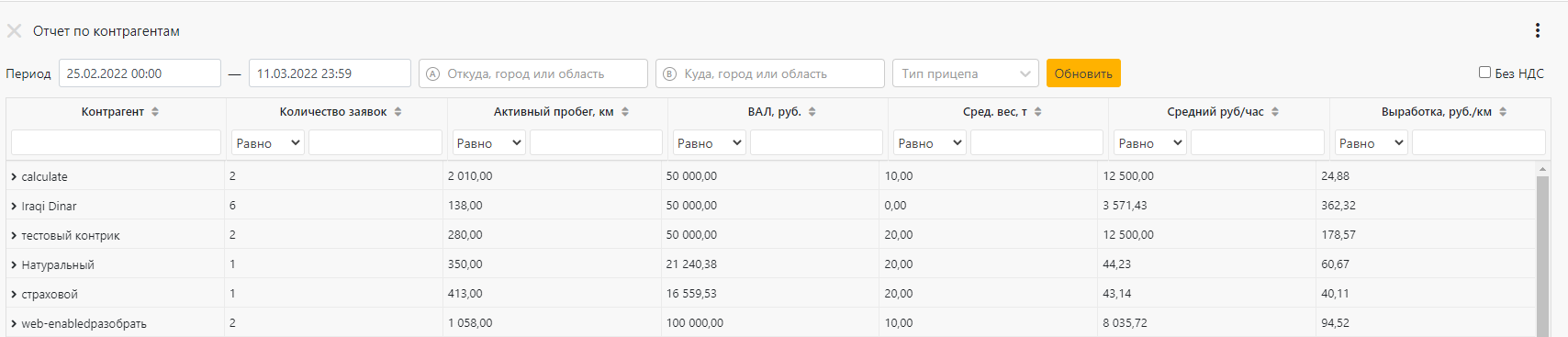Sort ВАЛ, руб. column arrows
This screenshot has width=1568, height=337.
pyautogui.click(x=812, y=112)
